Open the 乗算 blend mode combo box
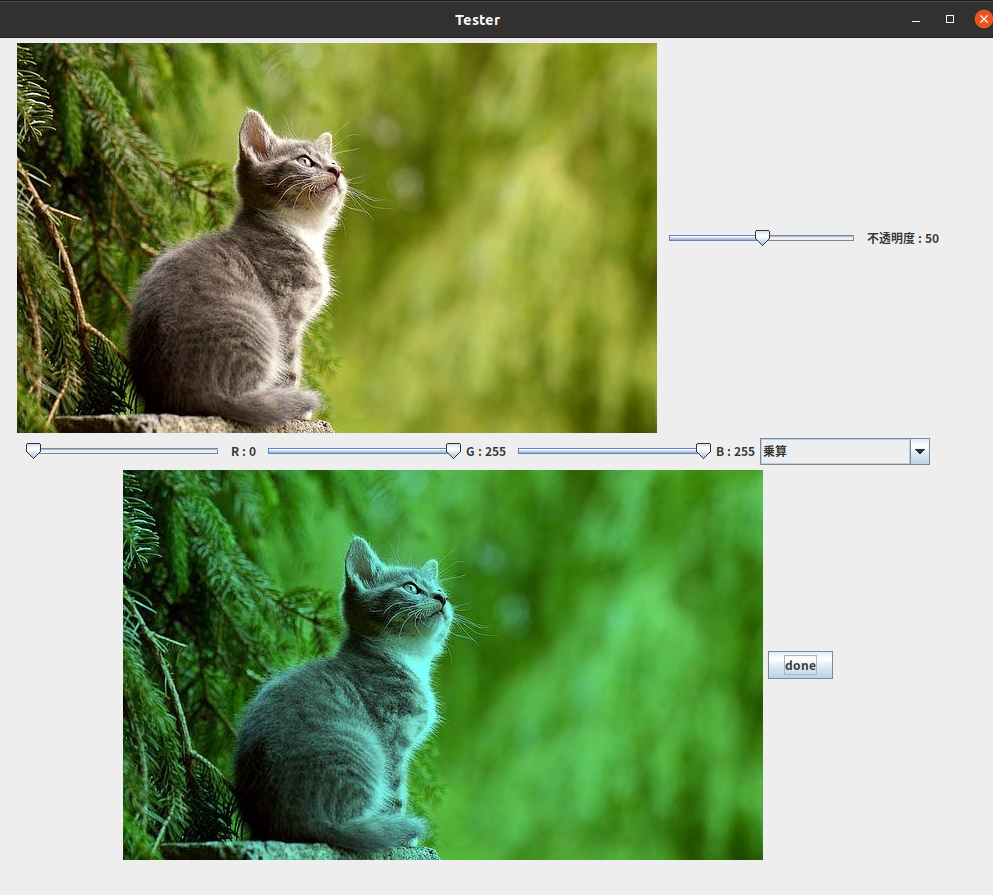The width and height of the screenshot is (993, 895). pyautogui.click(x=835, y=452)
